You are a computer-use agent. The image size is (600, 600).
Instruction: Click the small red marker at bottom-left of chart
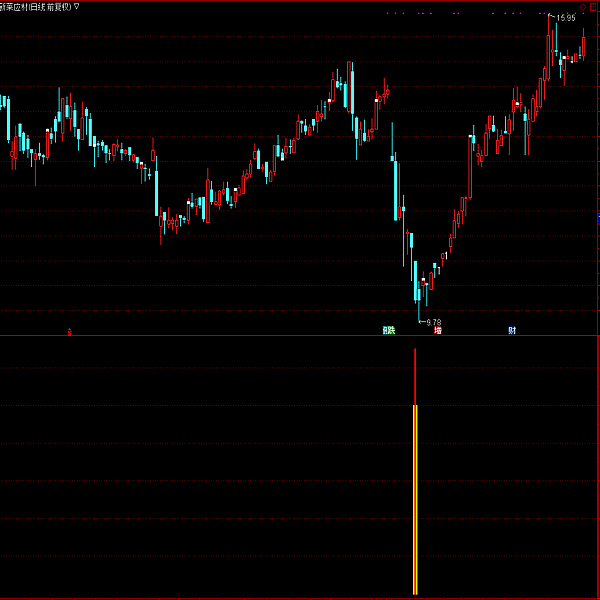[x=69, y=331]
